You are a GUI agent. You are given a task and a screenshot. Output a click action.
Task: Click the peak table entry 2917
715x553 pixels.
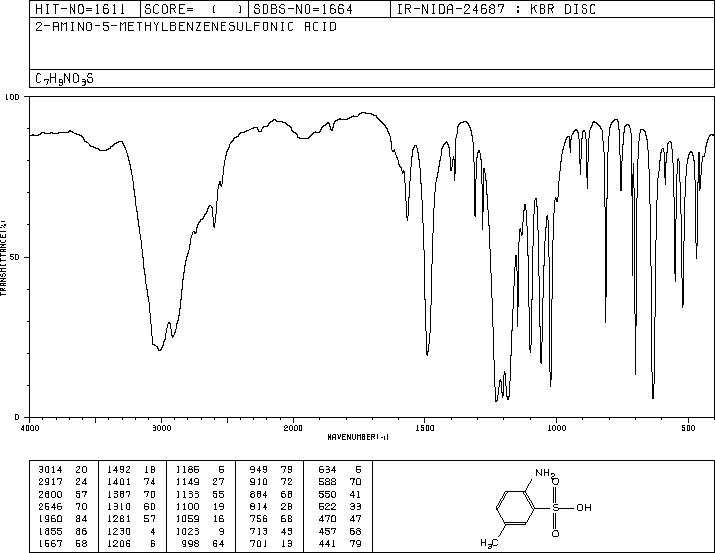pos(50,482)
